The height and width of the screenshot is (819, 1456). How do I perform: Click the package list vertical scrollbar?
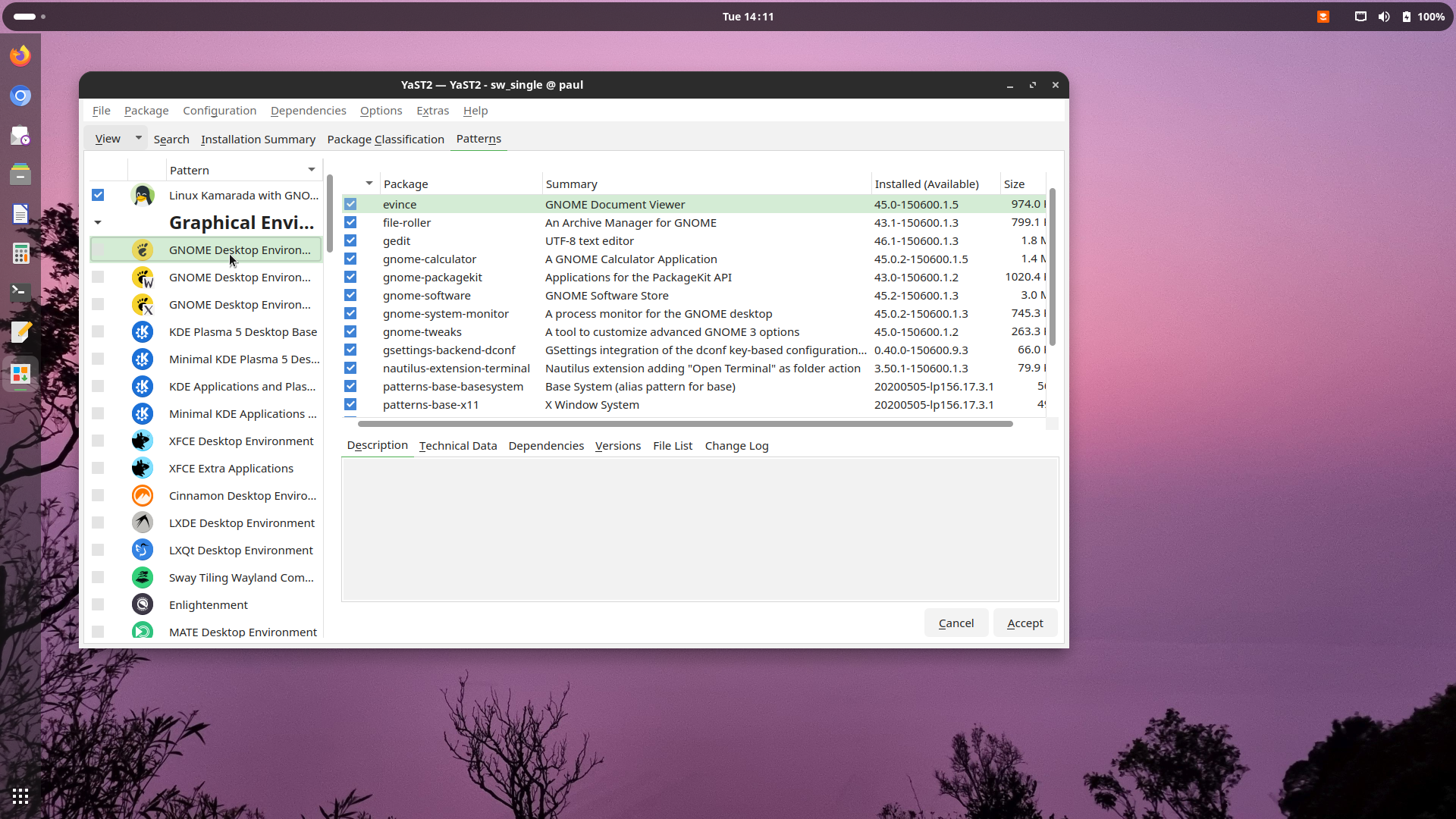point(1052,268)
